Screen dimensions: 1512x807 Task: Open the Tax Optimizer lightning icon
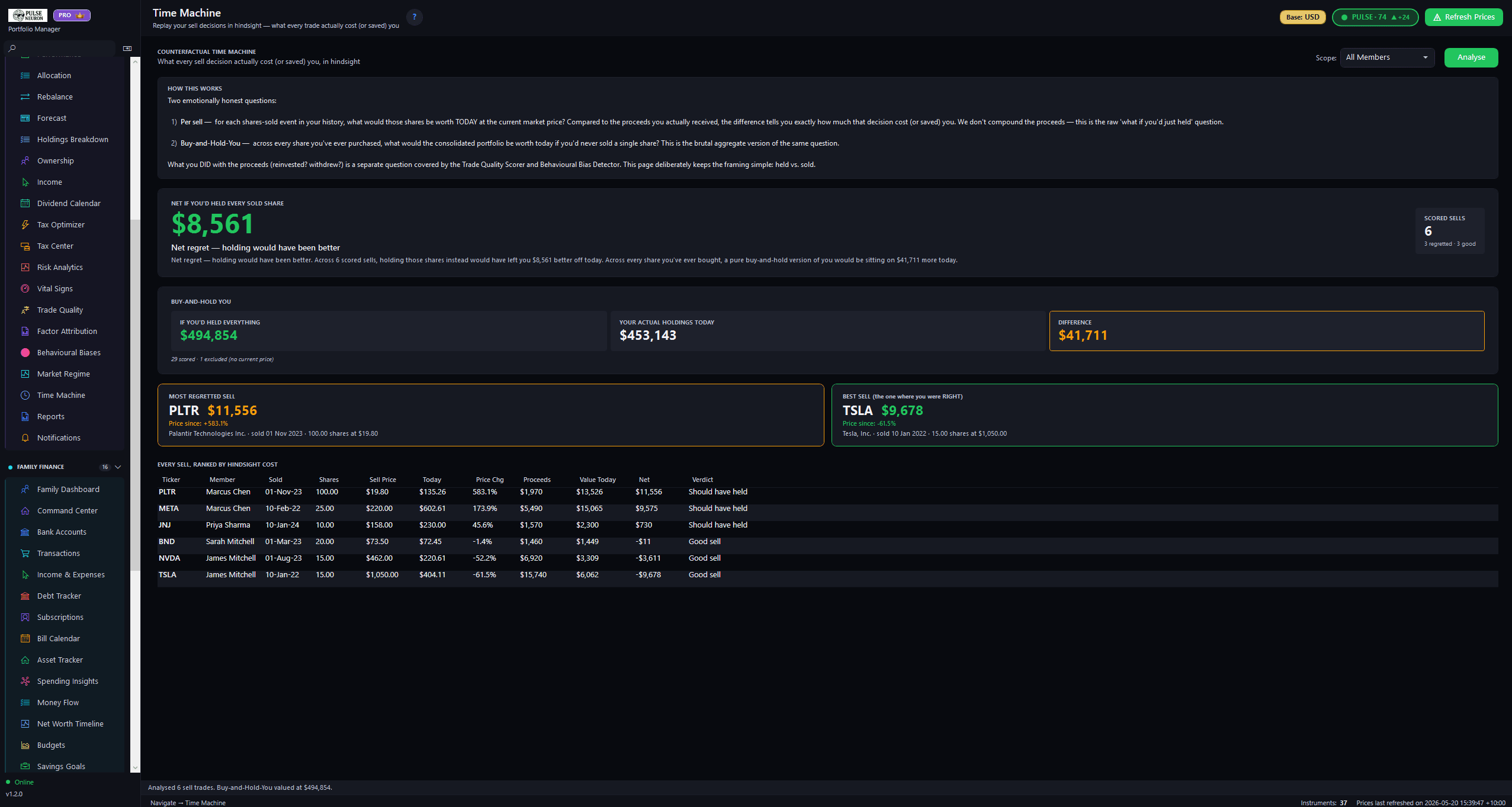coord(25,225)
